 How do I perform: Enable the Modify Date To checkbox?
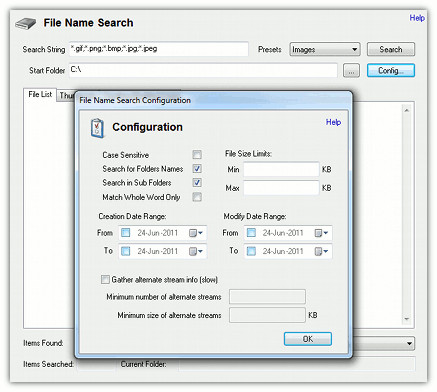click(251, 251)
